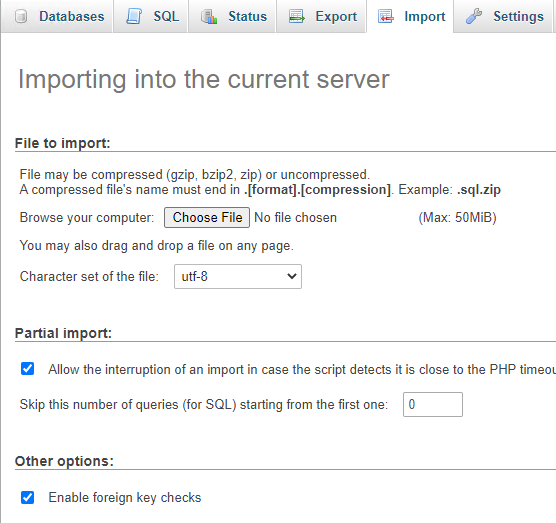Uncheck allow interruption of import checkbox
Image resolution: width=556 pixels, height=523 pixels.
pyautogui.click(x=27, y=369)
